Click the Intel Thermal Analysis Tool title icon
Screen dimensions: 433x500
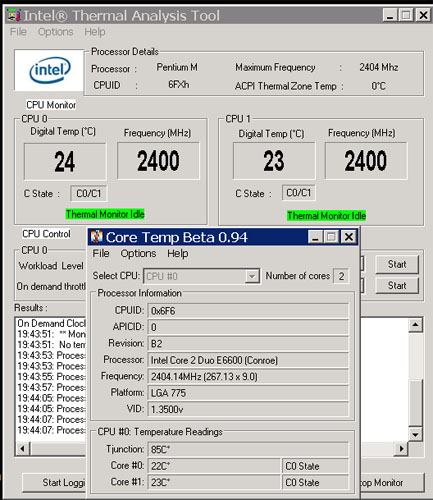click(x=14, y=15)
